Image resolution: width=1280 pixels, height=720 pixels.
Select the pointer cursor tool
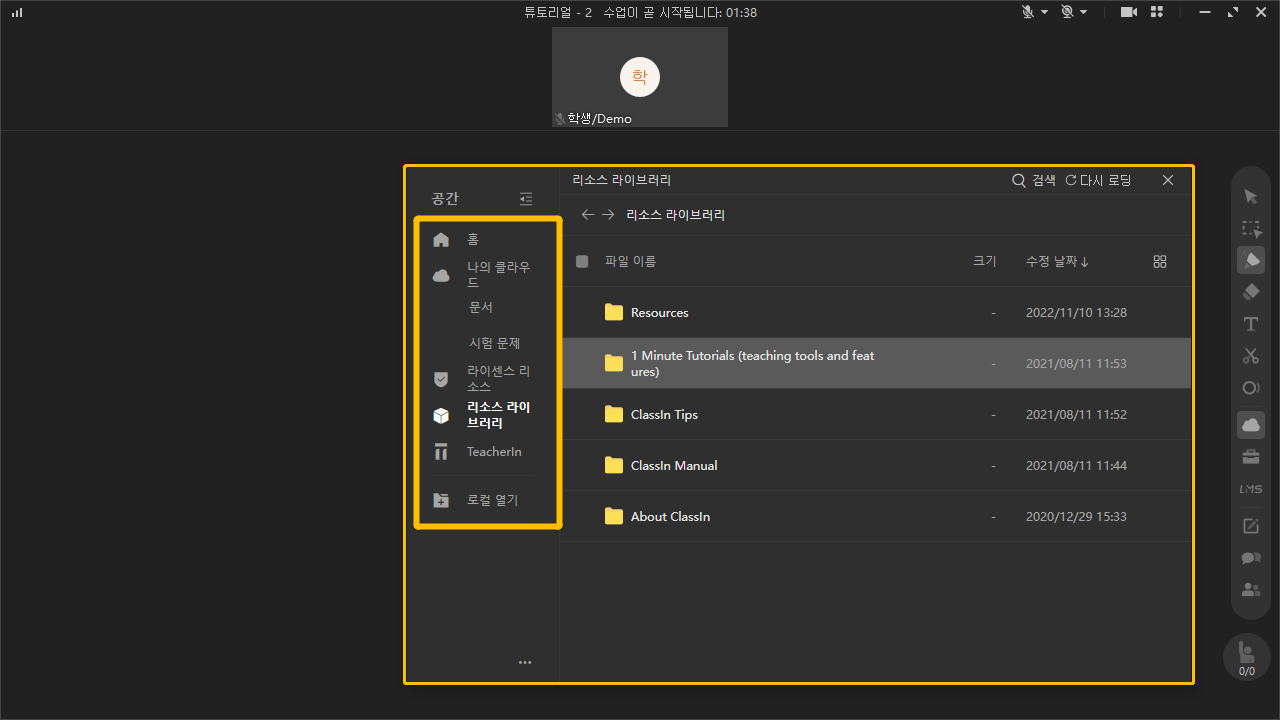pyautogui.click(x=1251, y=196)
